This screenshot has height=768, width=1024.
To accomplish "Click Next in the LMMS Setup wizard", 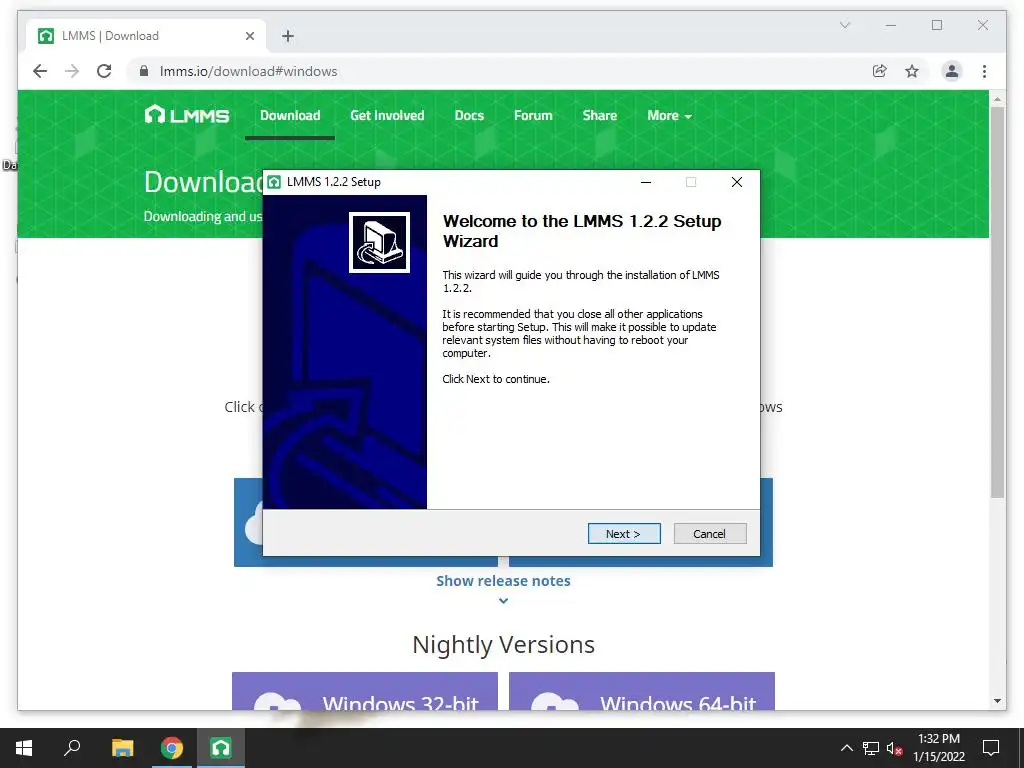I will click(624, 534).
